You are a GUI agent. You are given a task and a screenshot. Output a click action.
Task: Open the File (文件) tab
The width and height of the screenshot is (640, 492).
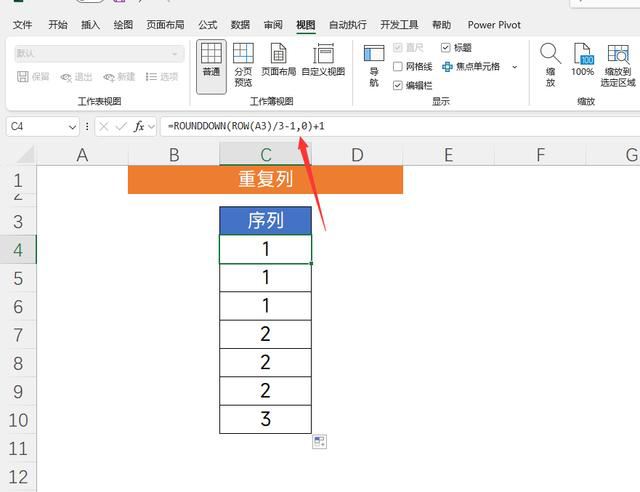pyautogui.click(x=22, y=25)
